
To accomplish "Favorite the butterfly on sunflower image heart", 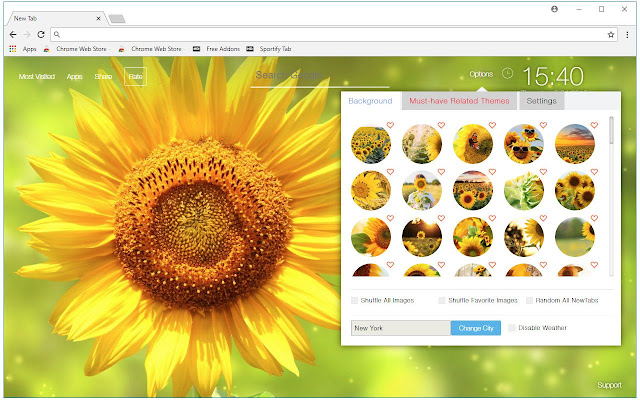I will pos(492,125).
